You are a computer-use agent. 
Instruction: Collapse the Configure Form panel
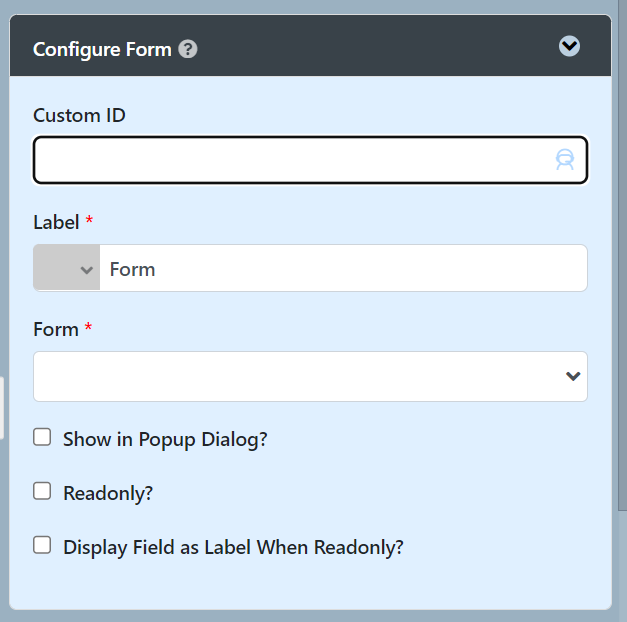coord(569,46)
